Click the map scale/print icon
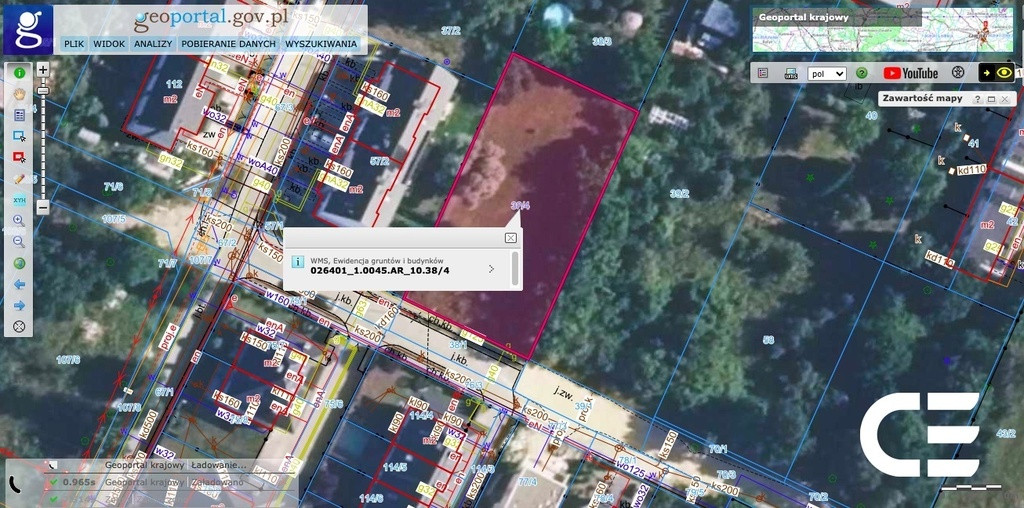1024x508 pixels. 791,73
